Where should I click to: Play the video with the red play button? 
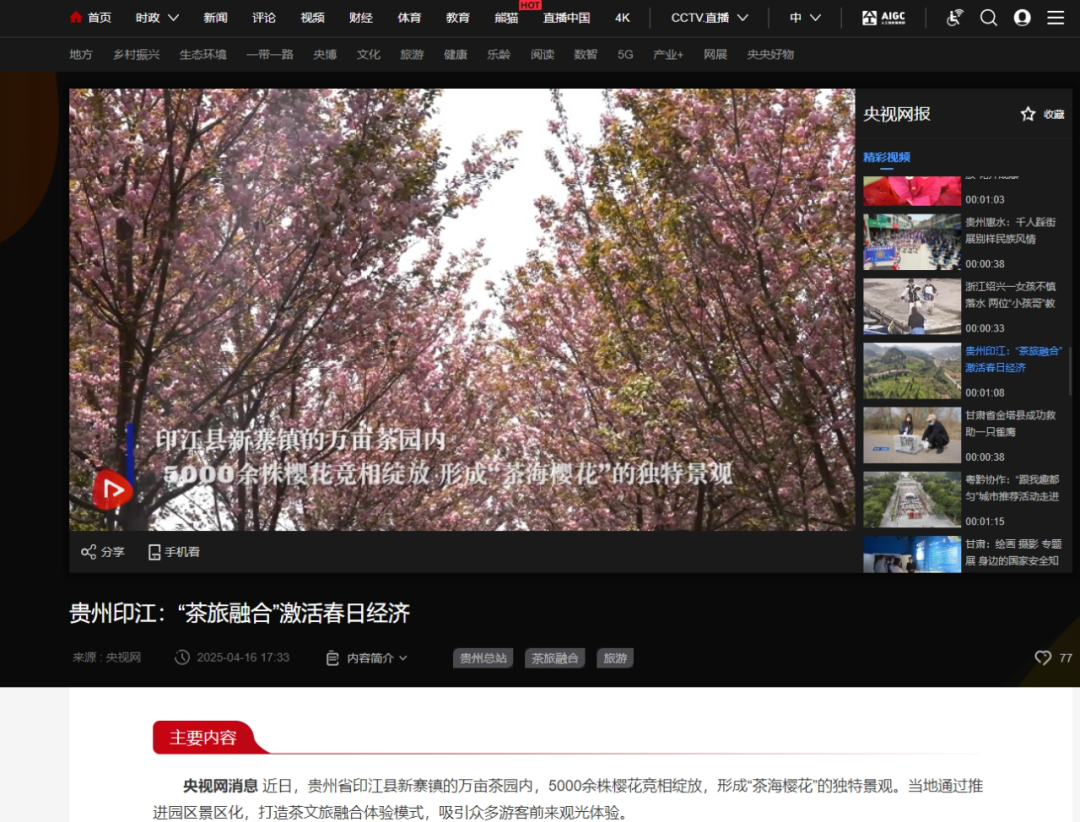click(x=113, y=489)
